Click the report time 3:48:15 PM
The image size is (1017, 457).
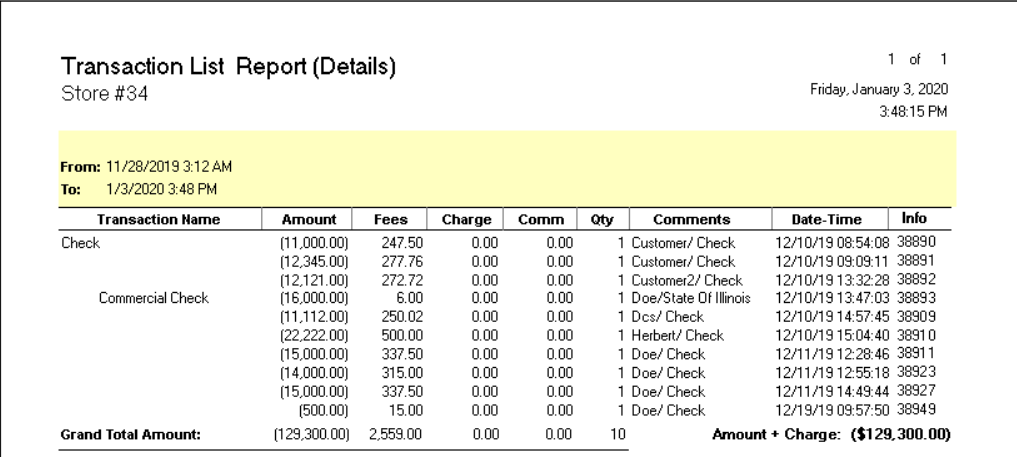click(x=913, y=111)
